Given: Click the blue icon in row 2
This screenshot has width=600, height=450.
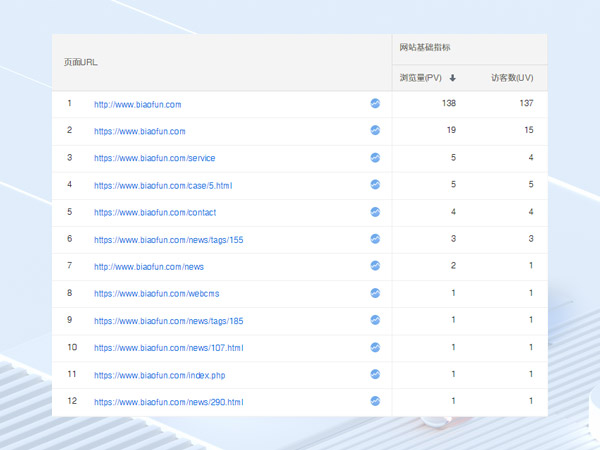Looking at the screenshot, I should (375, 130).
